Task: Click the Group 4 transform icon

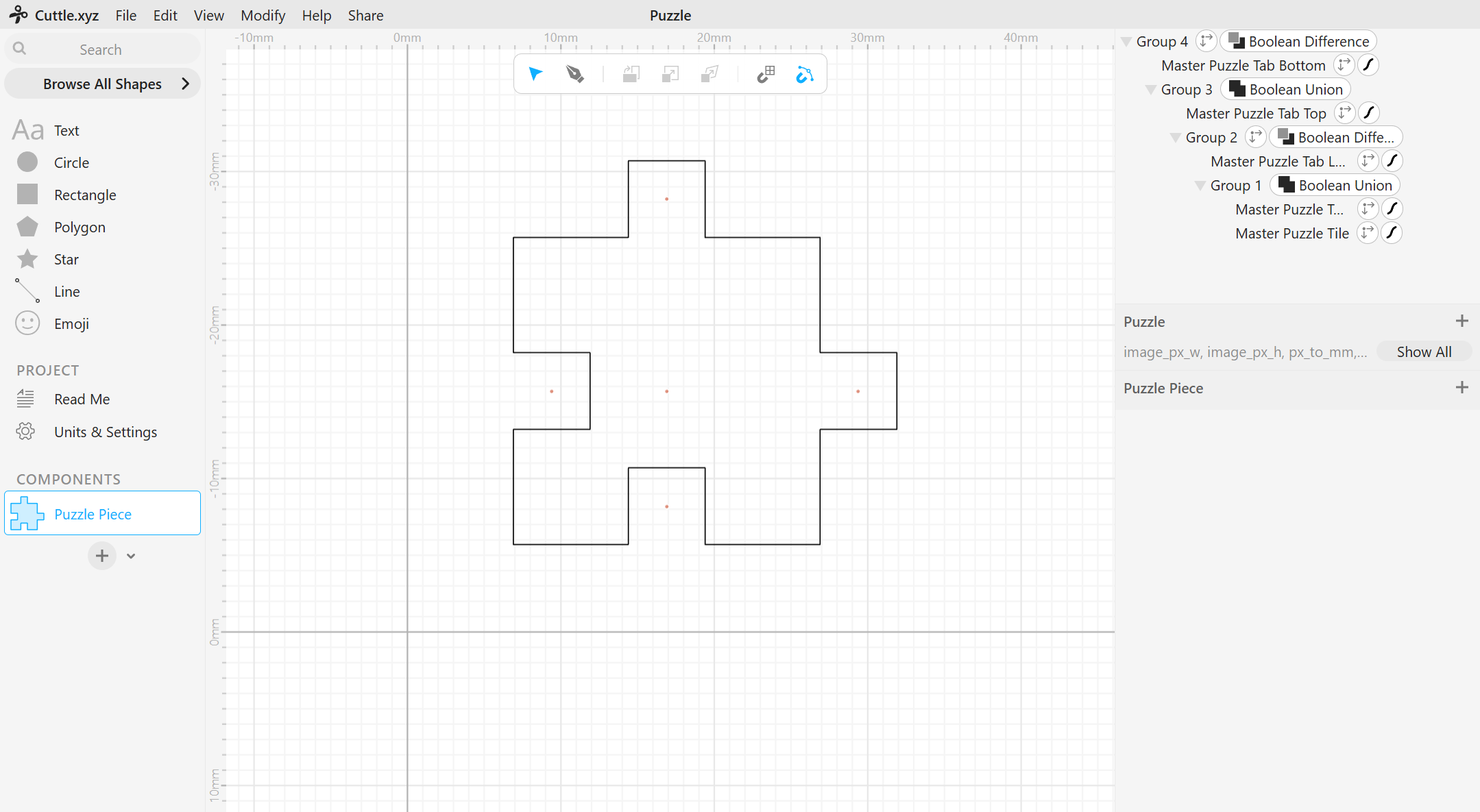Action: tap(1206, 41)
